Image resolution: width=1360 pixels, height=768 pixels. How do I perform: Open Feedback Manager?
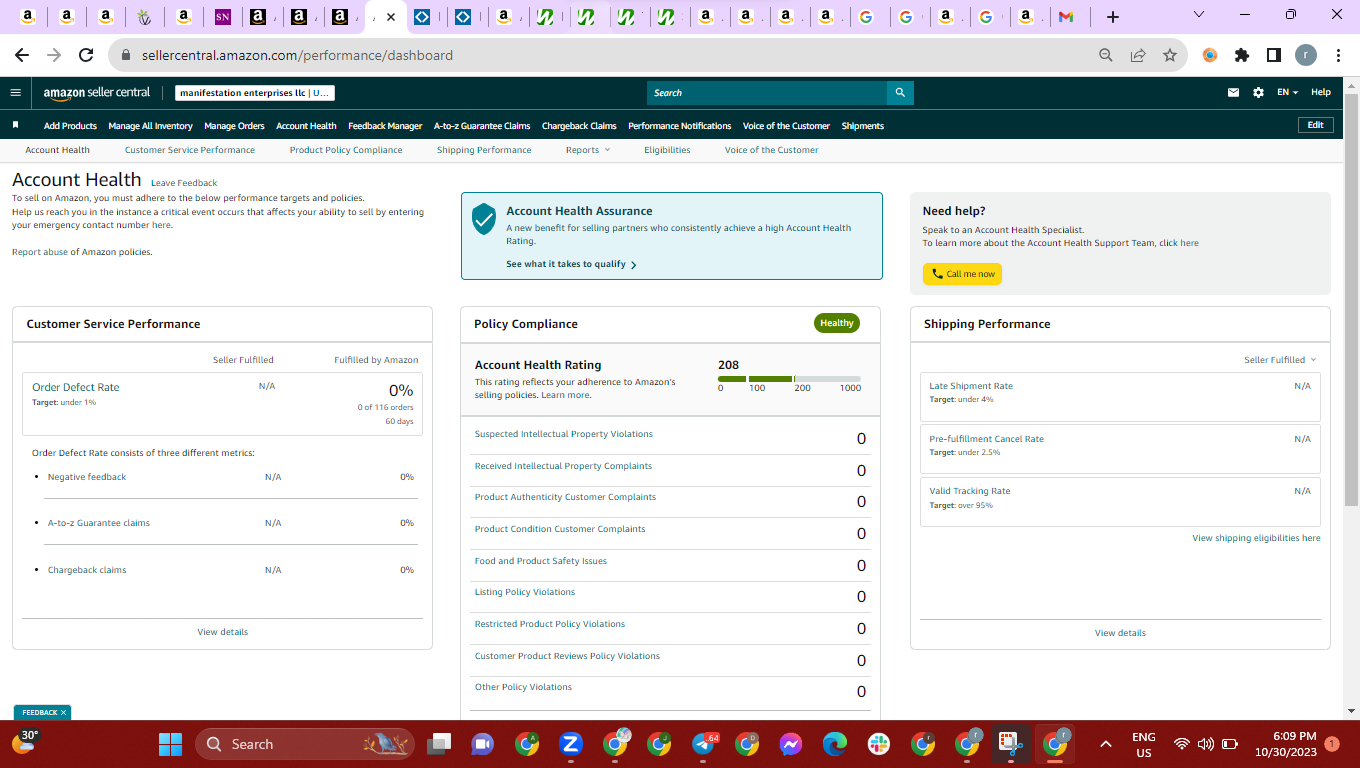[x=385, y=126]
